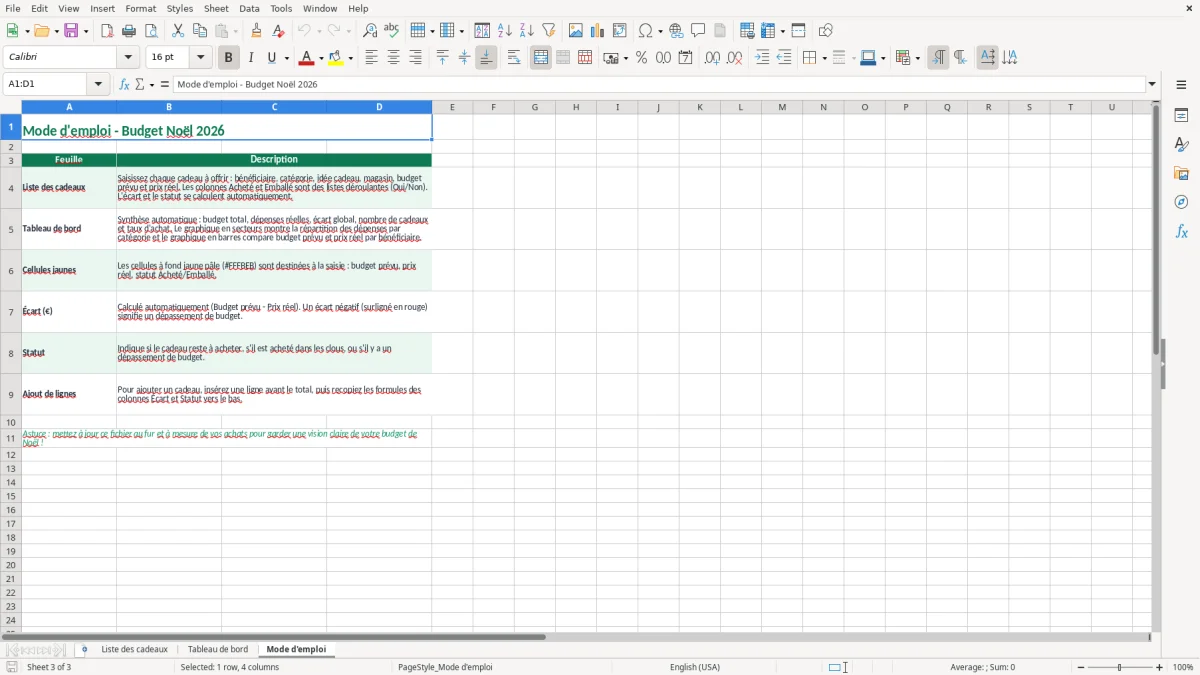Click the Copy icon
This screenshot has height=675, width=1200.
(x=200, y=31)
